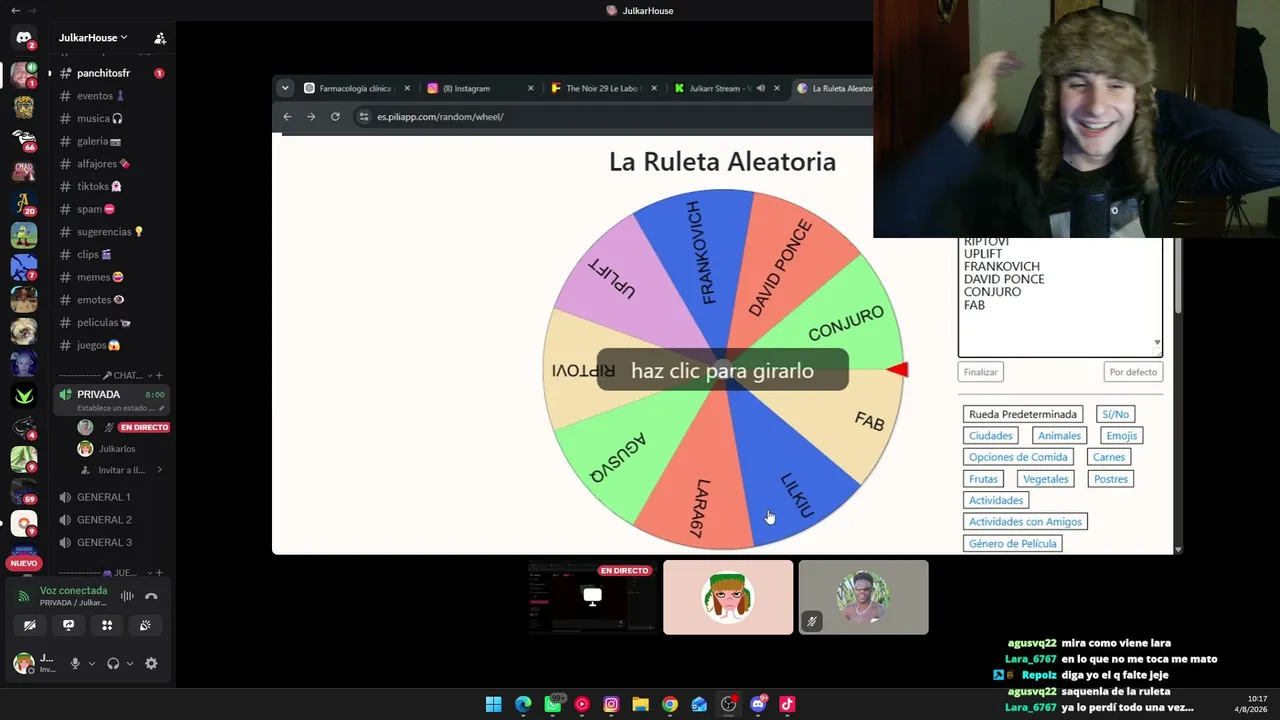
Task: View site information for piliapp
Action: [x=364, y=117]
